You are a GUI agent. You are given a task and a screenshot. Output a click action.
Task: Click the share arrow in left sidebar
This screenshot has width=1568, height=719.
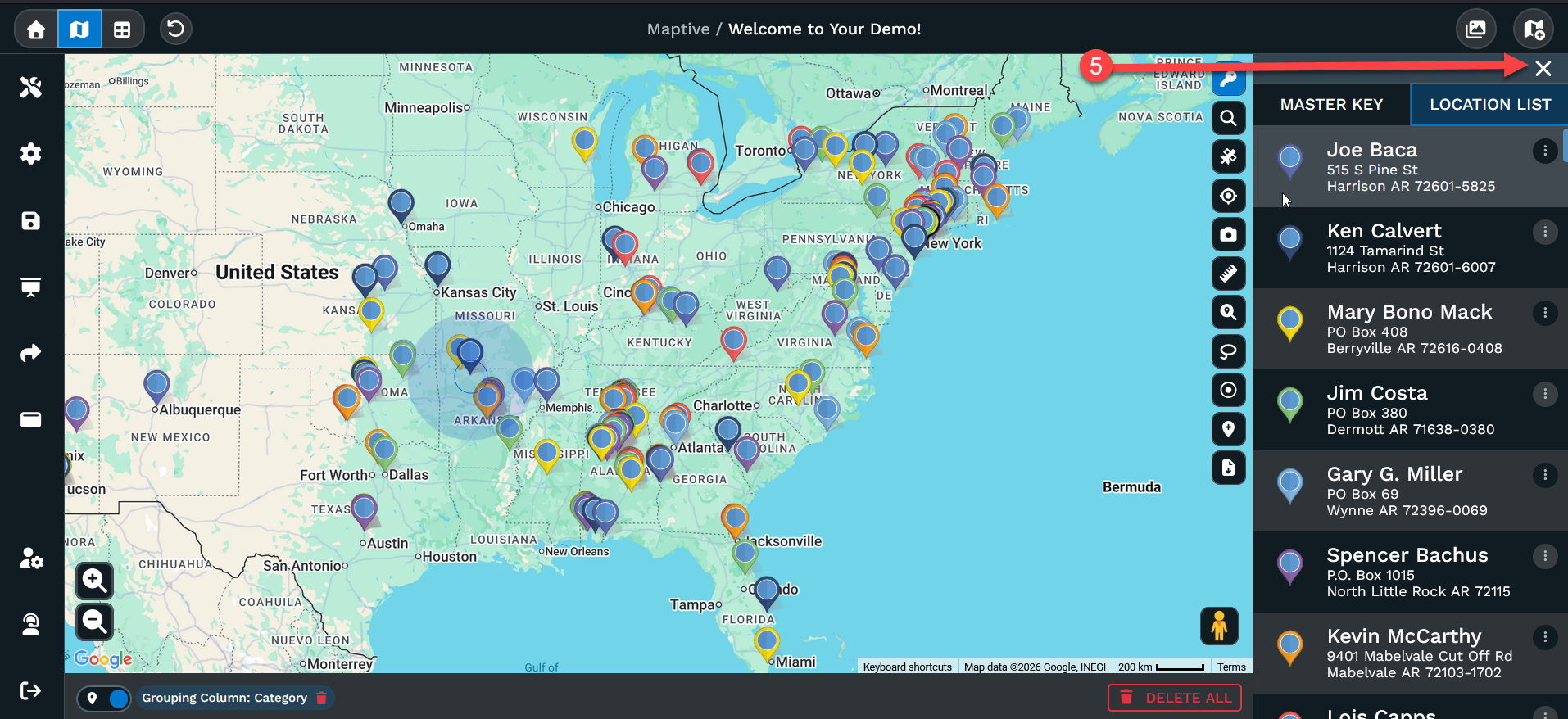tap(30, 353)
